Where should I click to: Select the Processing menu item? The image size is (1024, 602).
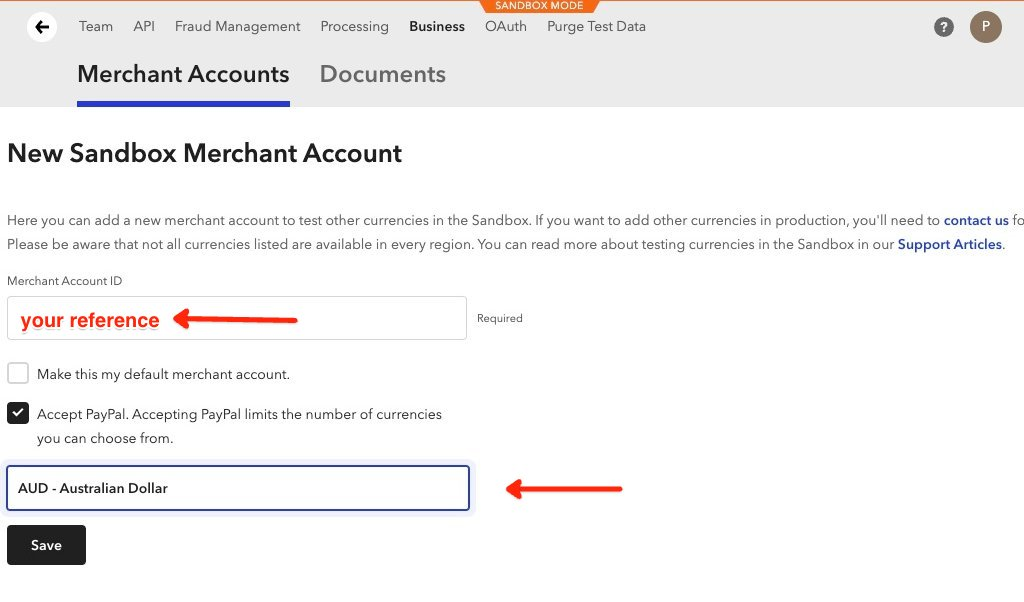(355, 27)
